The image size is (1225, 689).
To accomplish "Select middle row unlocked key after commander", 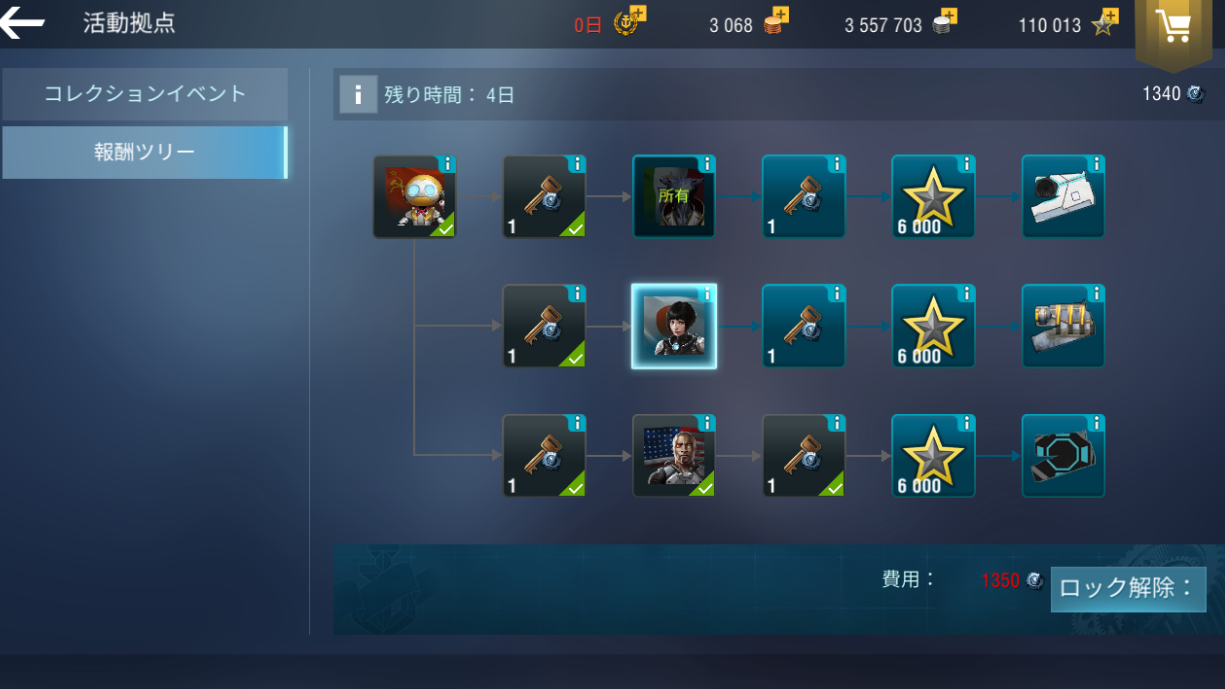I will [x=804, y=326].
